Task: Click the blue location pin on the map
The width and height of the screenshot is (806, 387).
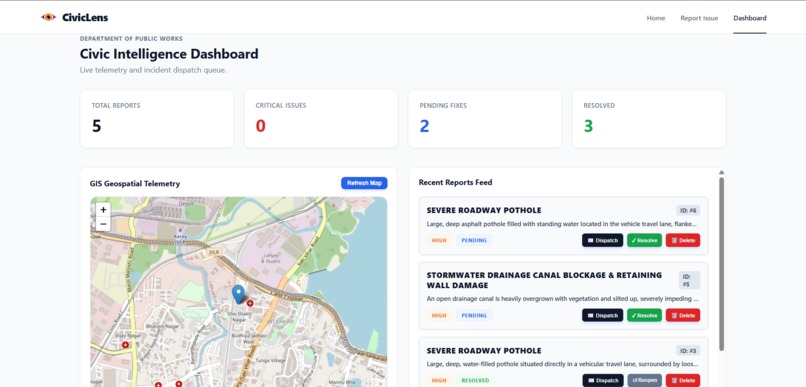Action: tap(238, 294)
